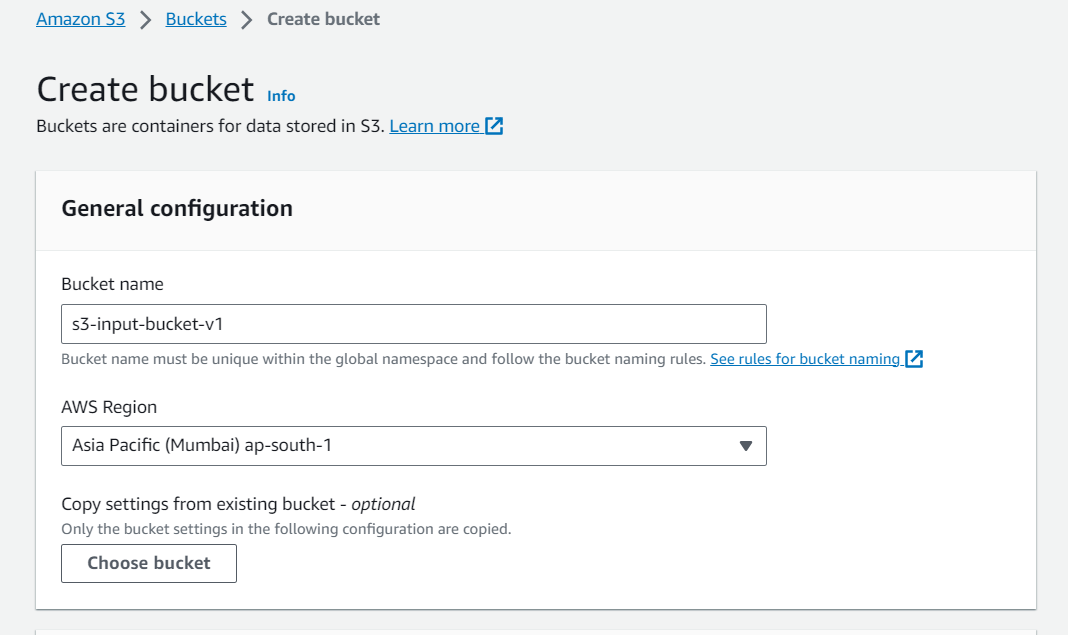The image size is (1068, 635).
Task: Go to the Buckets breadcrumb link
Action: [196, 19]
